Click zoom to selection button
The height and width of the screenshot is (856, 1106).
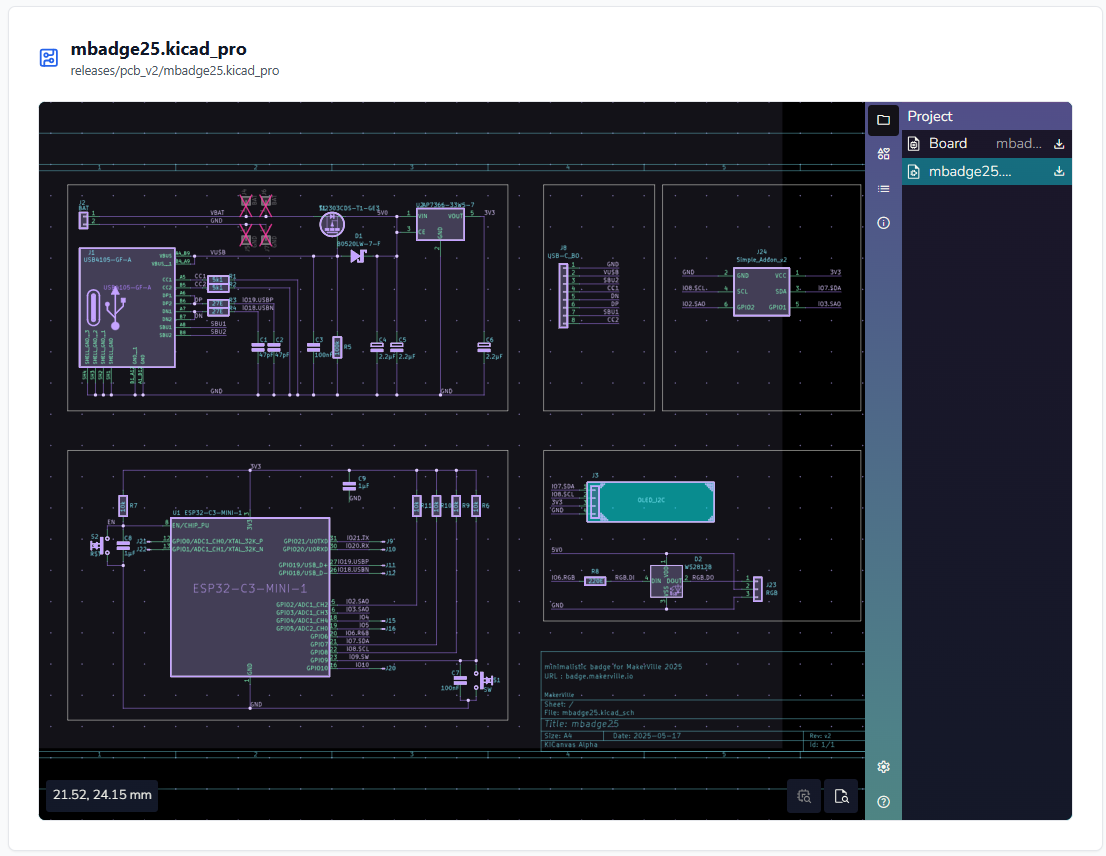coord(804,796)
